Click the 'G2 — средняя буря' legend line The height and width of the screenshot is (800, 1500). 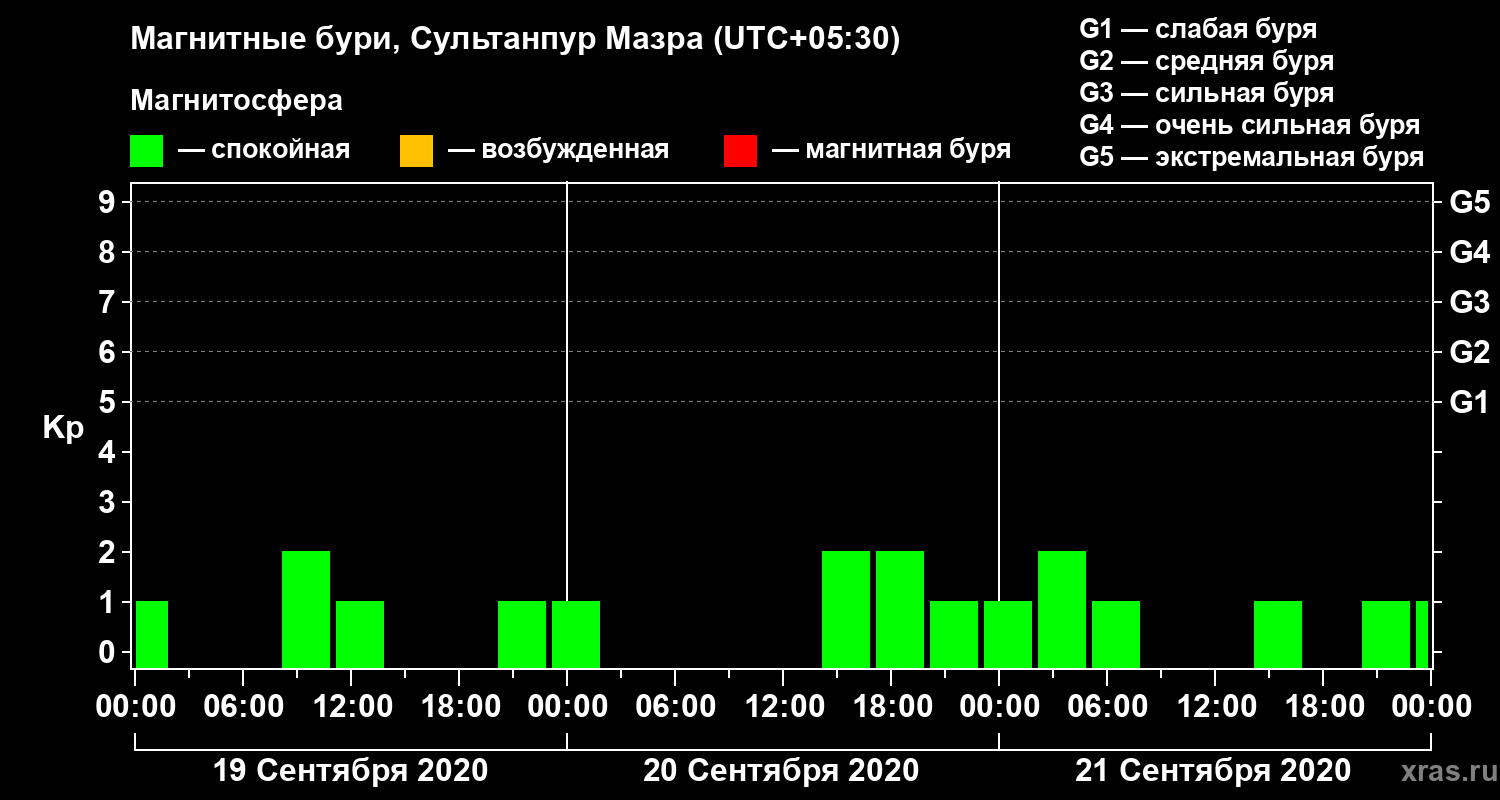click(1207, 61)
